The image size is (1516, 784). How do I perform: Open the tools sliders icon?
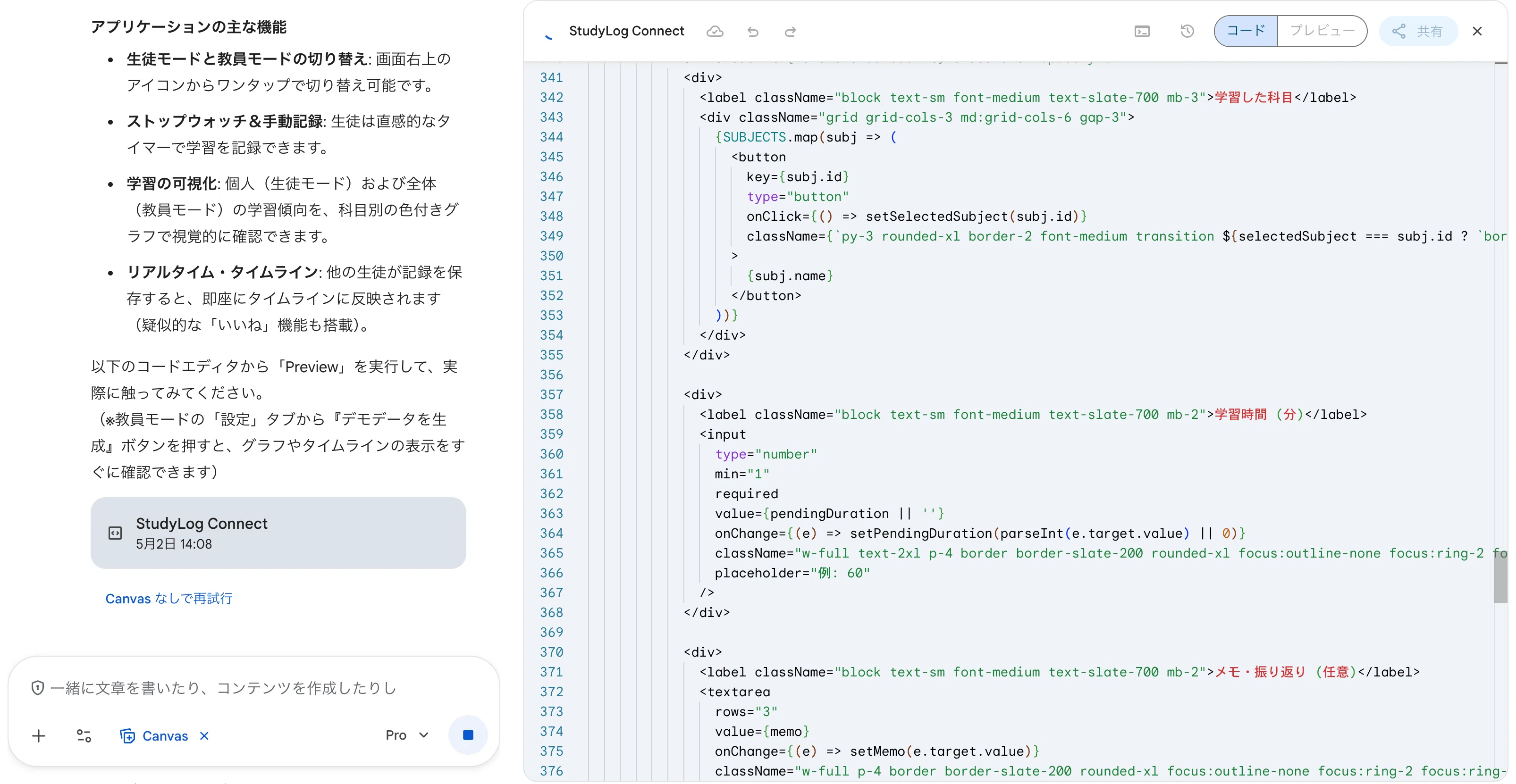(x=84, y=735)
